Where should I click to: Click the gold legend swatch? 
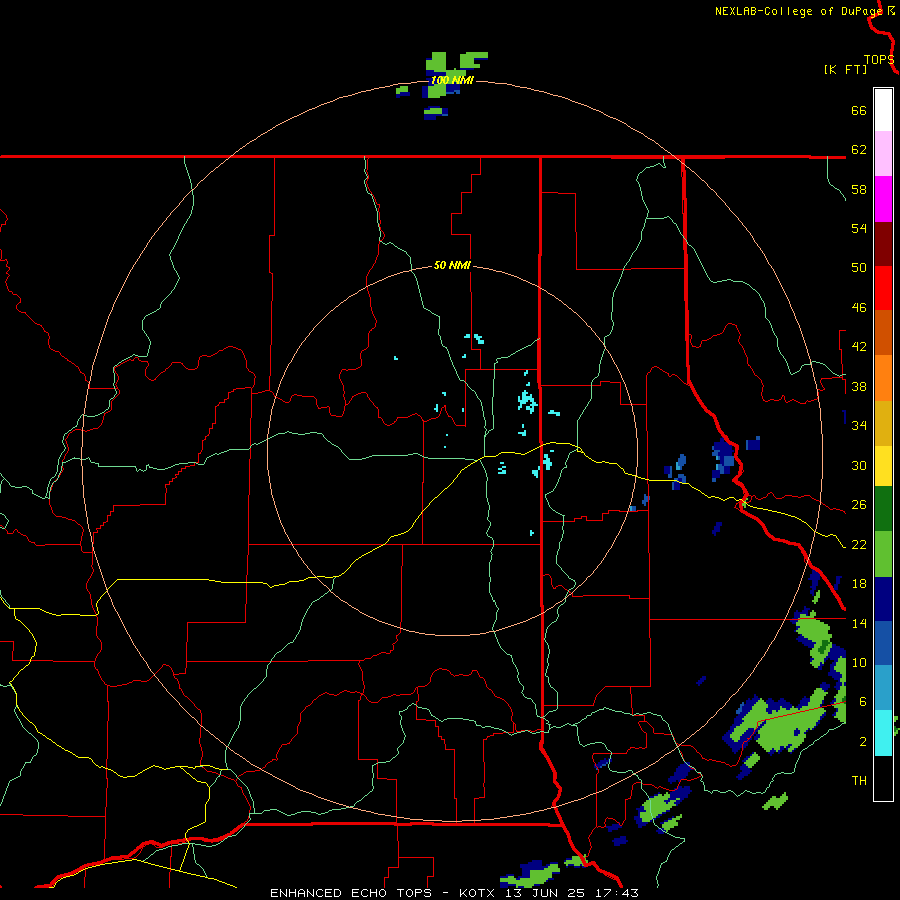click(x=883, y=423)
